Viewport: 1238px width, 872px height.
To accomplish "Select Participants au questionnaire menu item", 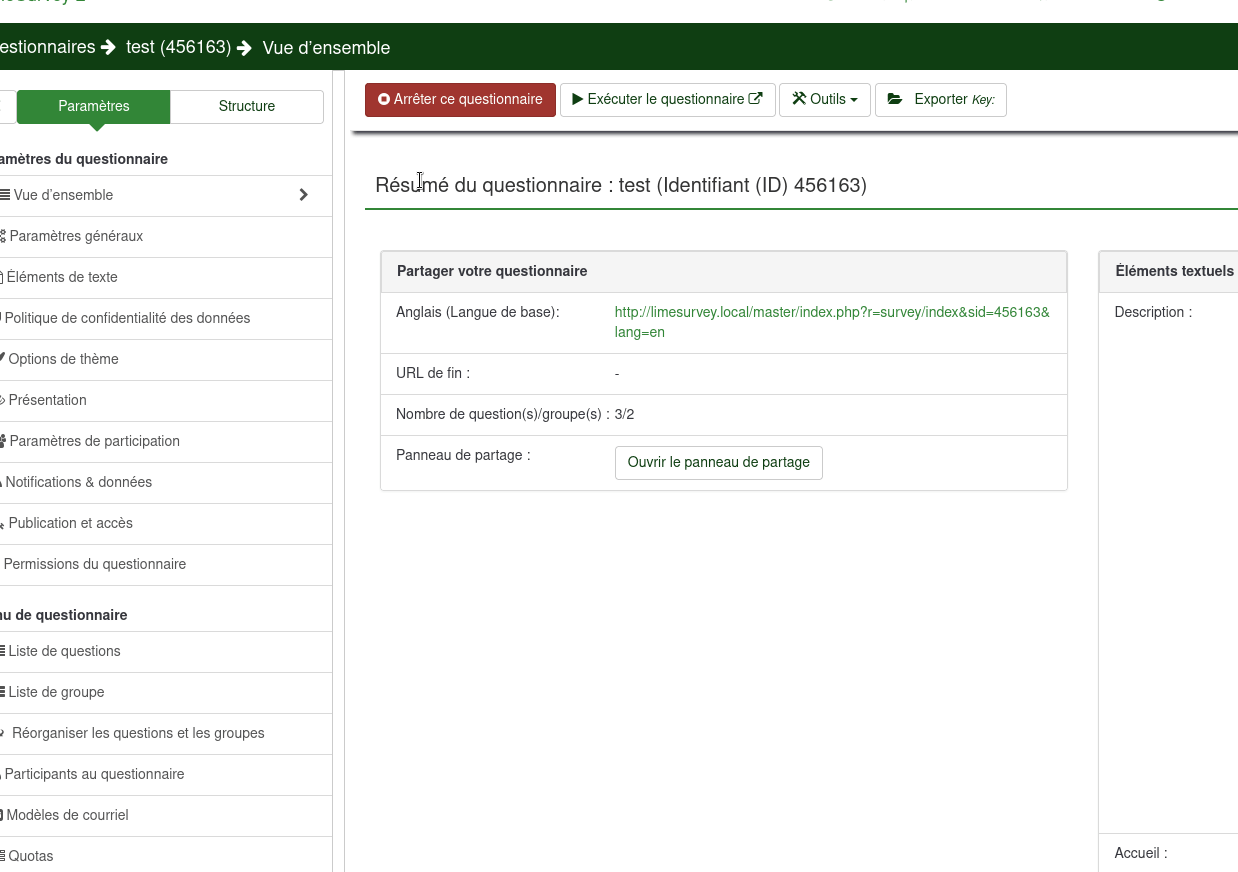I will (x=94, y=774).
